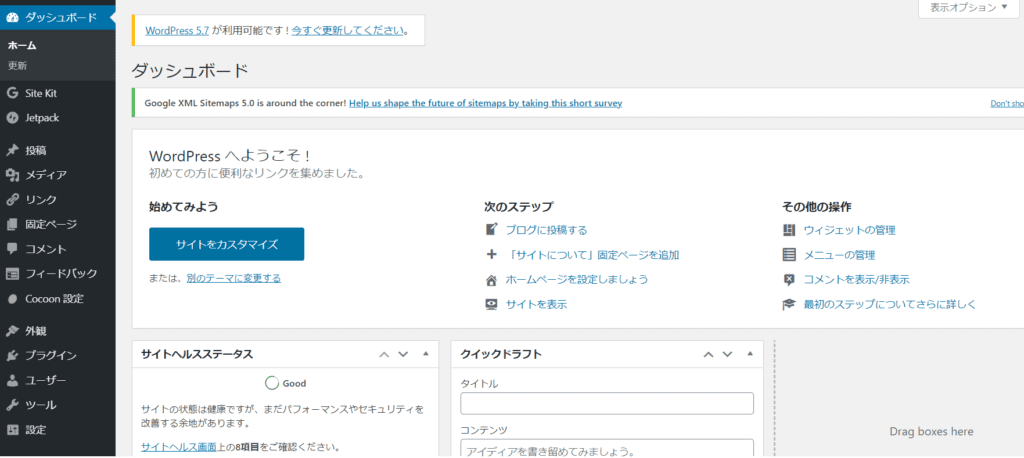Image resolution: width=1024 pixels, height=458 pixels.
Task: Collapse the クイックドラフト panel
Action: click(750, 354)
